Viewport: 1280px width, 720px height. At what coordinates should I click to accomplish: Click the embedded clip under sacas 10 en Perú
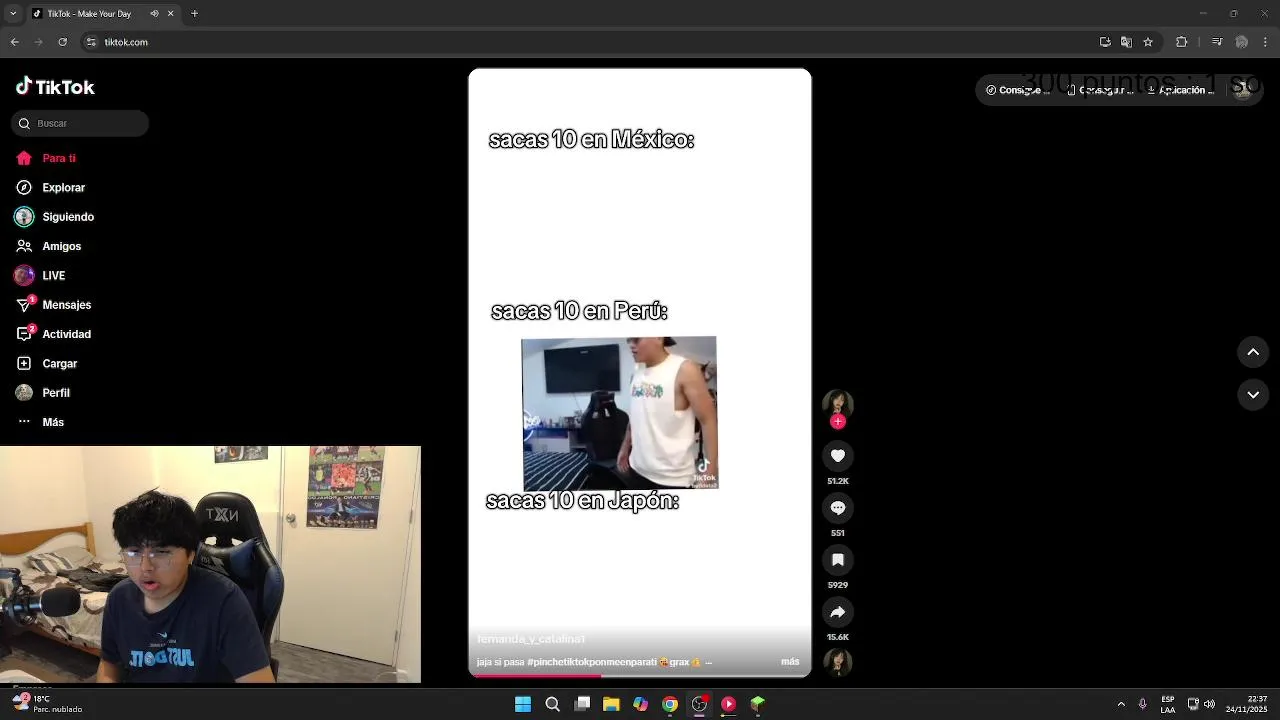point(619,413)
